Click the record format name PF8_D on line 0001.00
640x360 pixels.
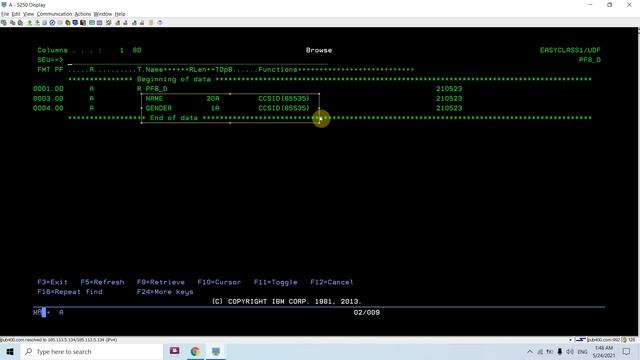pos(156,89)
